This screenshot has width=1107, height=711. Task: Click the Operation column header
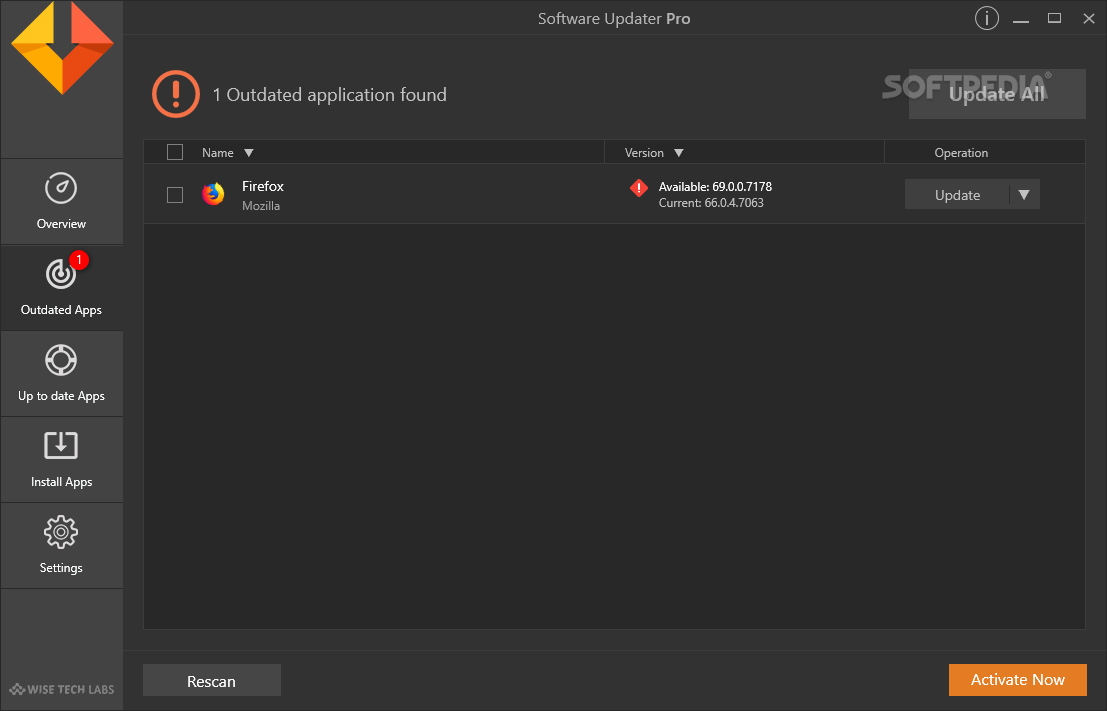point(961,153)
